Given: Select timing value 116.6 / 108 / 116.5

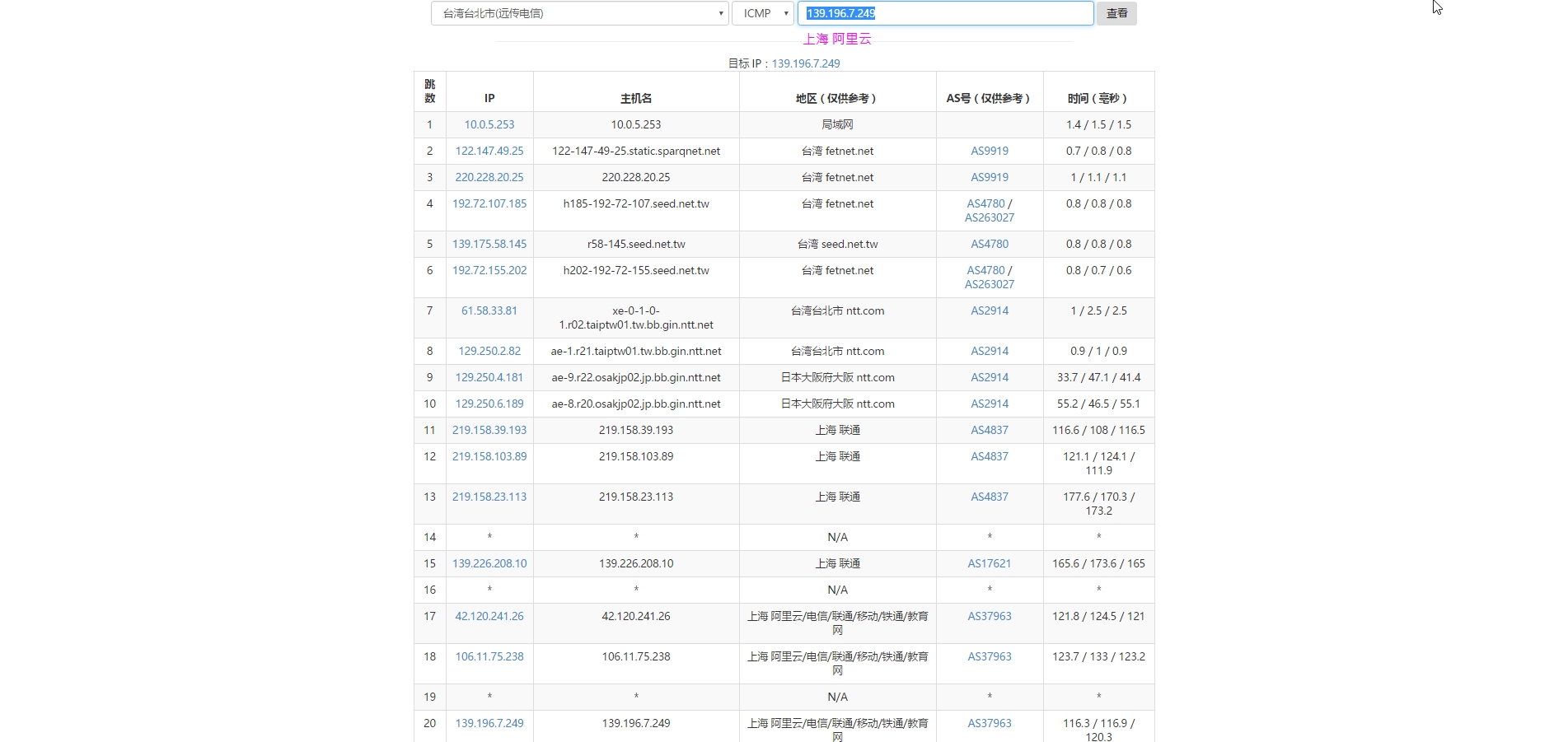Looking at the screenshot, I should (x=1098, y=430).
